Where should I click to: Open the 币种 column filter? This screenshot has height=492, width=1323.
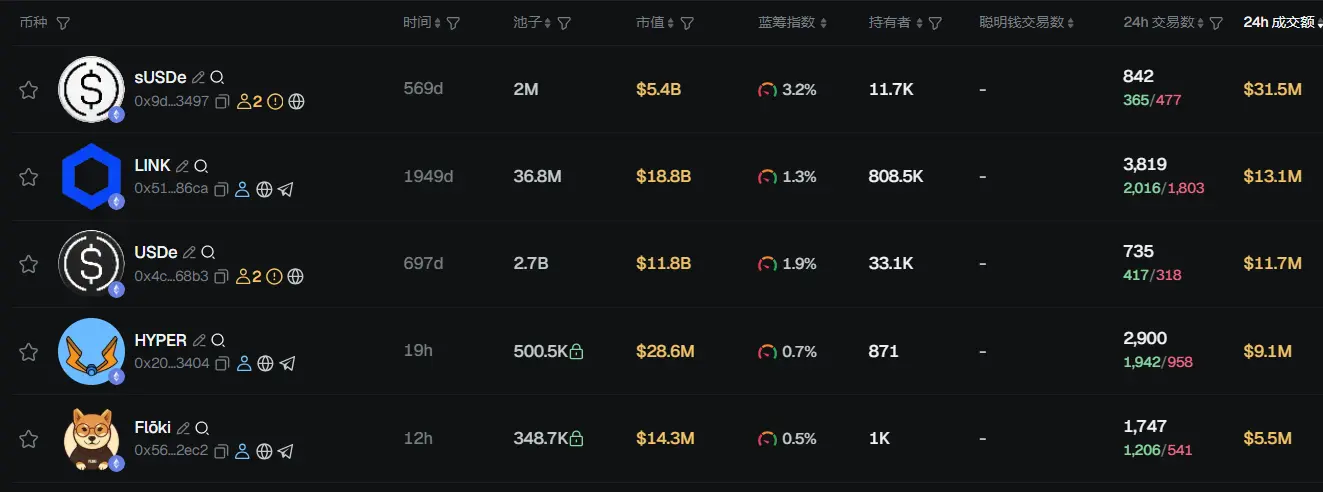(63, 22)
